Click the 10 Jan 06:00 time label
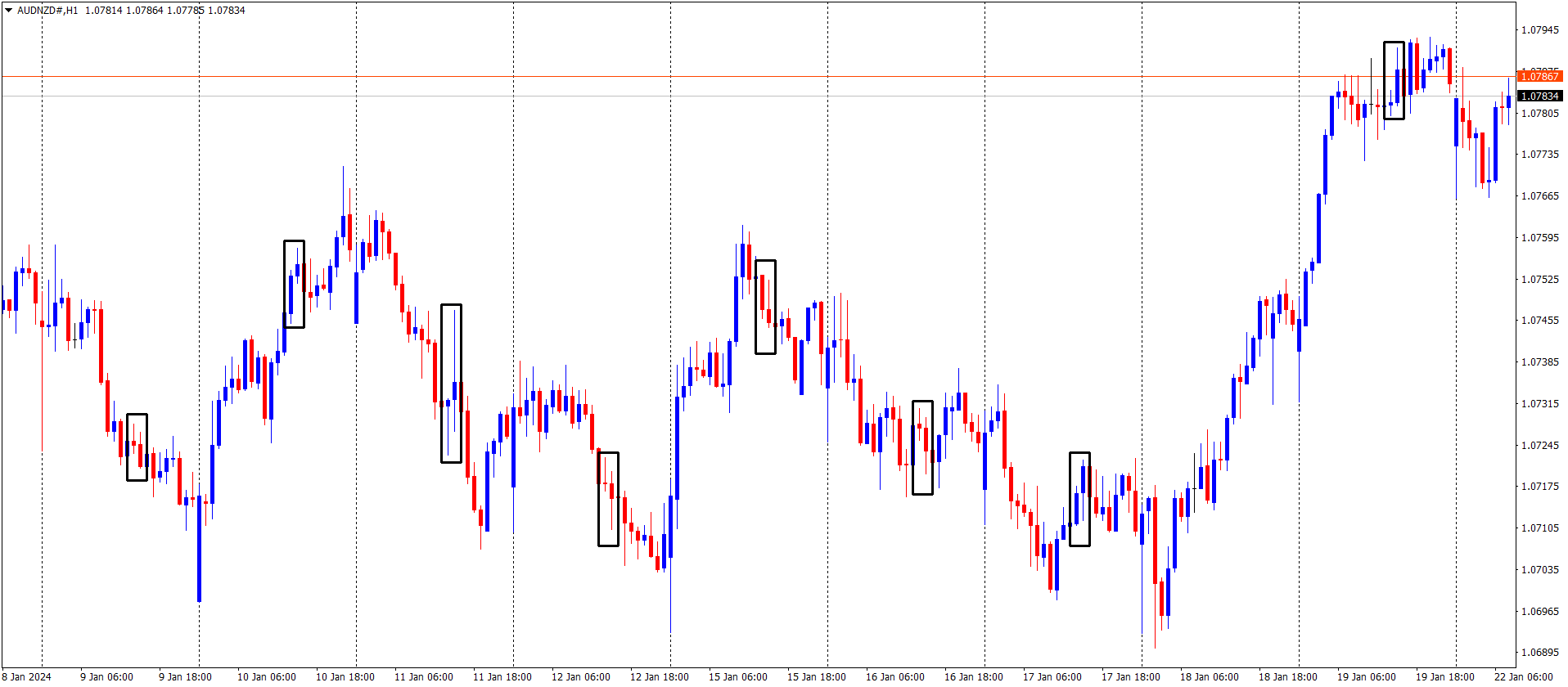This screenshot has height=687, width=1568. [267, 677]
